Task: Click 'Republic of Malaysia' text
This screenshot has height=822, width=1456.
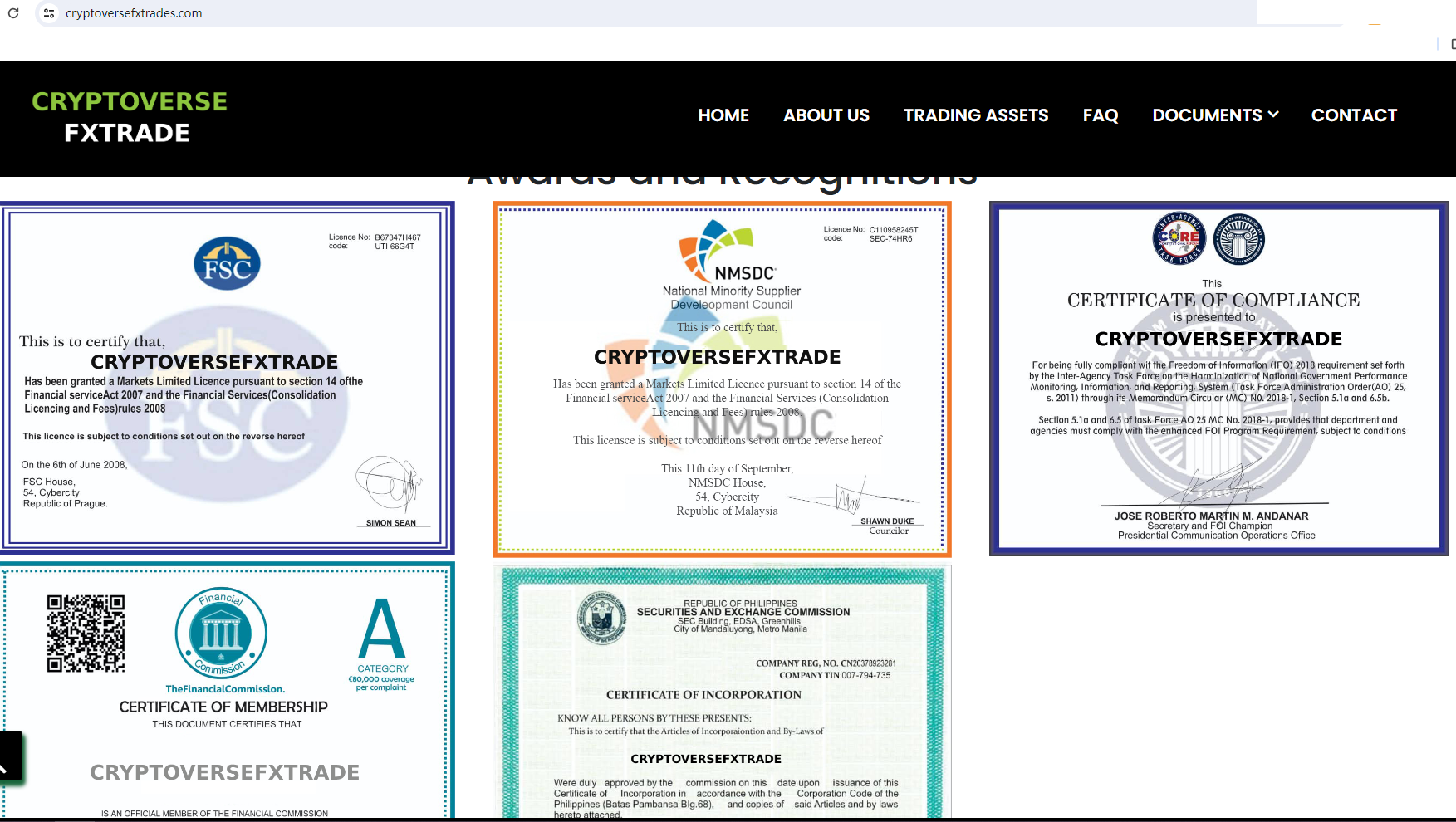Action: (x=727, y=511)
